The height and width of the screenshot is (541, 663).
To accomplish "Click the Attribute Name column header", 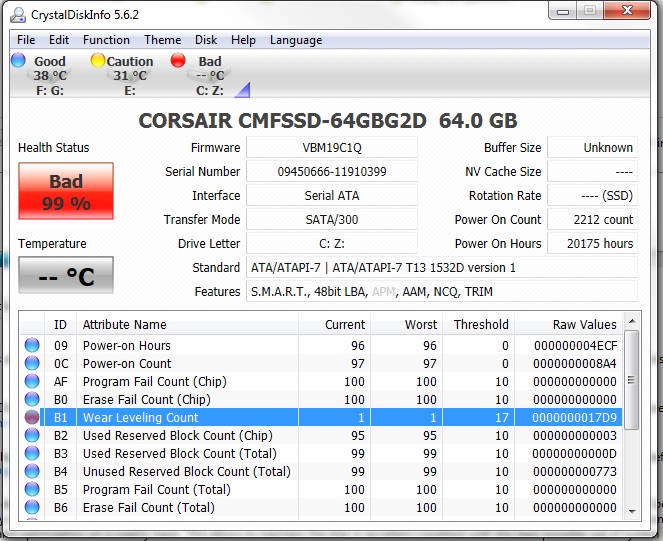I will [187, 324].
